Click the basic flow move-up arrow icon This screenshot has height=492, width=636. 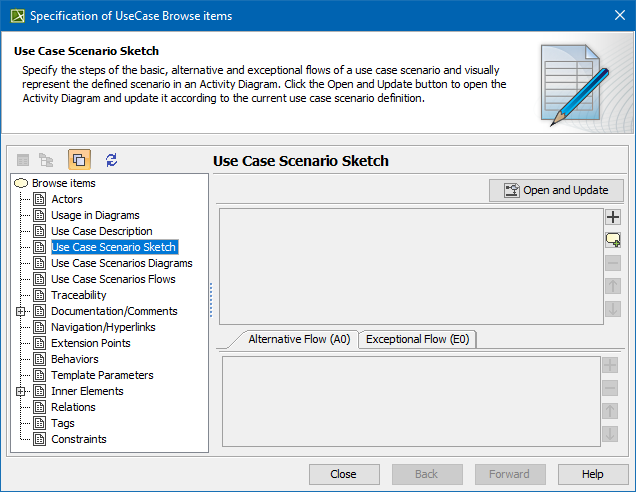(613, 286)
